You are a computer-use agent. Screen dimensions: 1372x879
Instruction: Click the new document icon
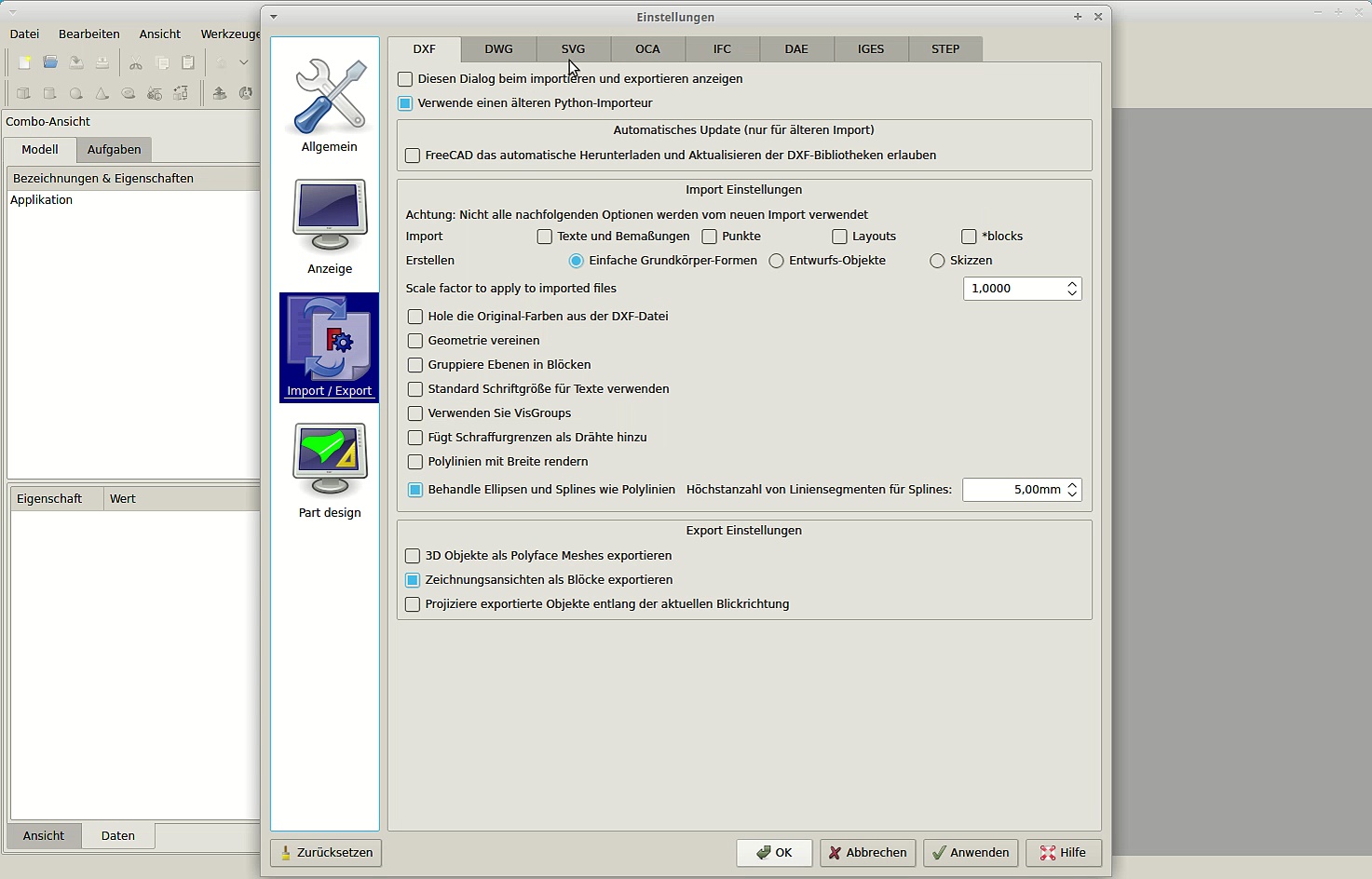point(25,62)
